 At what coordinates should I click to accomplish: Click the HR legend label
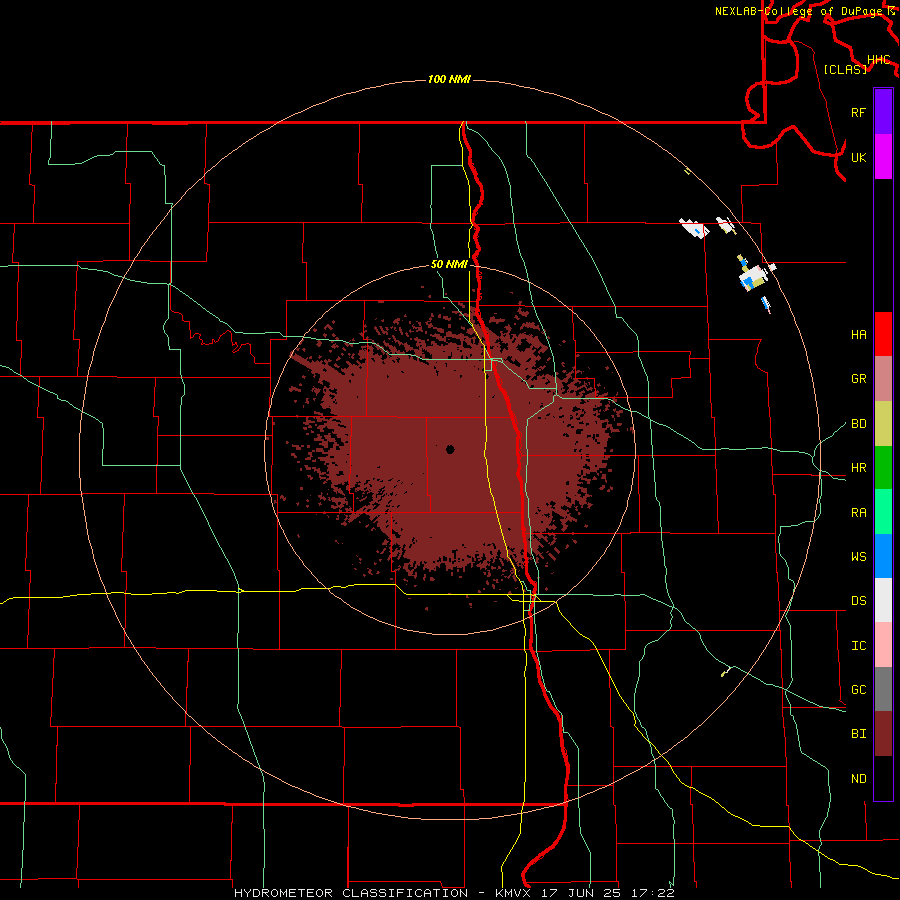pyautogui.click(x=858, y=468)
